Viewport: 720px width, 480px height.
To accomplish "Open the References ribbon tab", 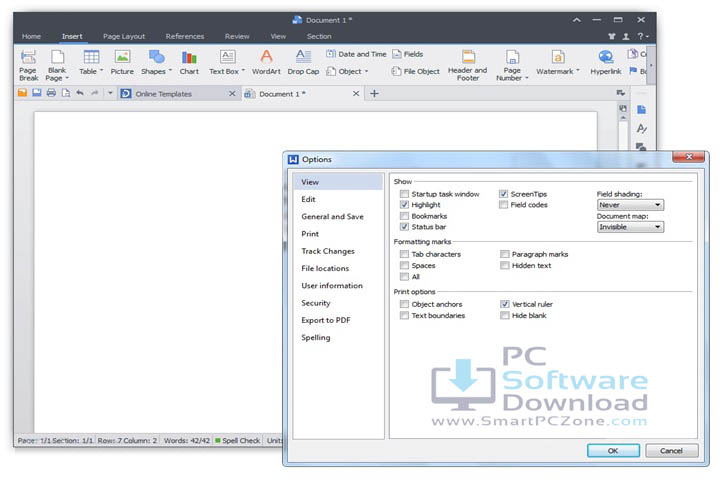I will click(185, 36).
